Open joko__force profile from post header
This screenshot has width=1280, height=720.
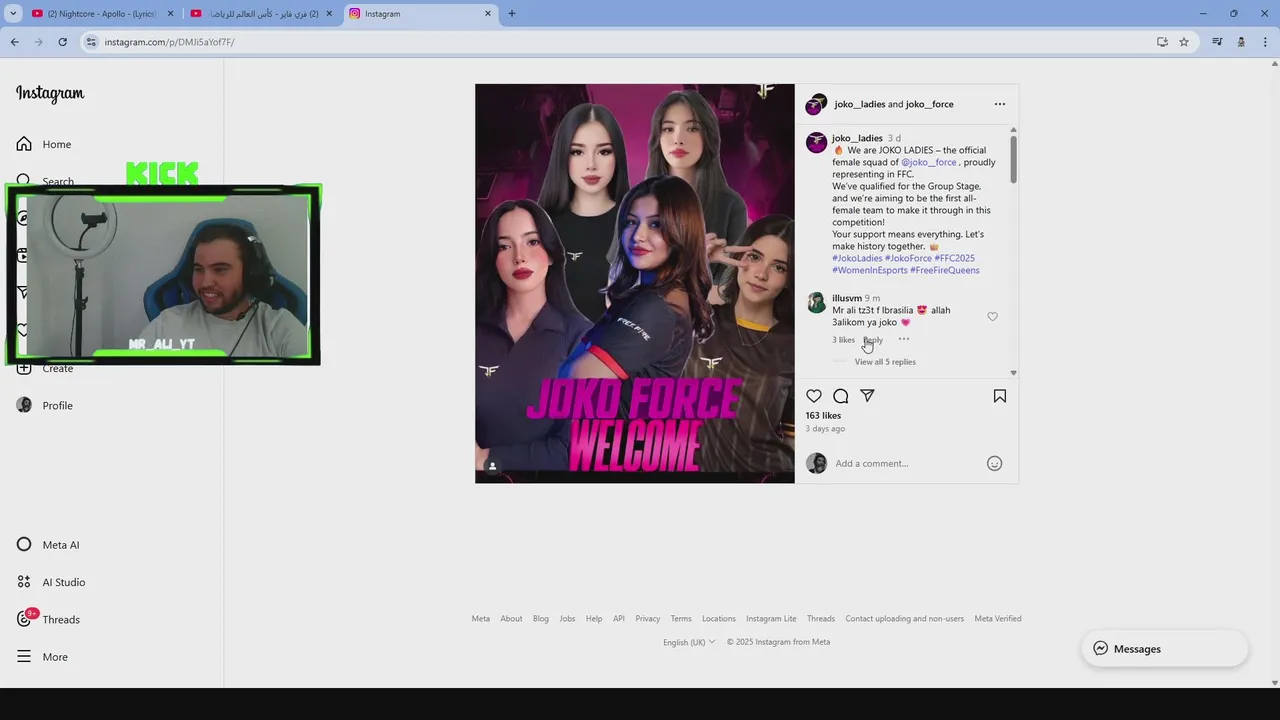pyautogui.click(x=930, y=104)
